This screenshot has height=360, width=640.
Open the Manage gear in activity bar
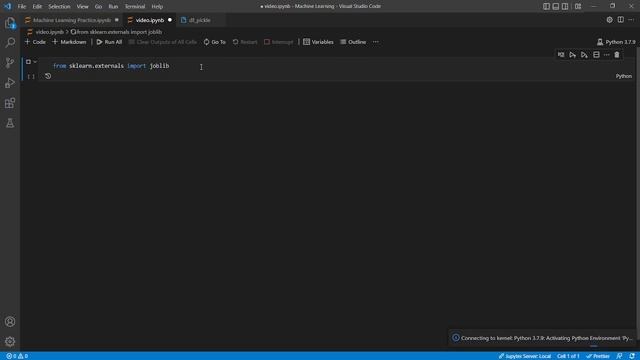[10, 341]
